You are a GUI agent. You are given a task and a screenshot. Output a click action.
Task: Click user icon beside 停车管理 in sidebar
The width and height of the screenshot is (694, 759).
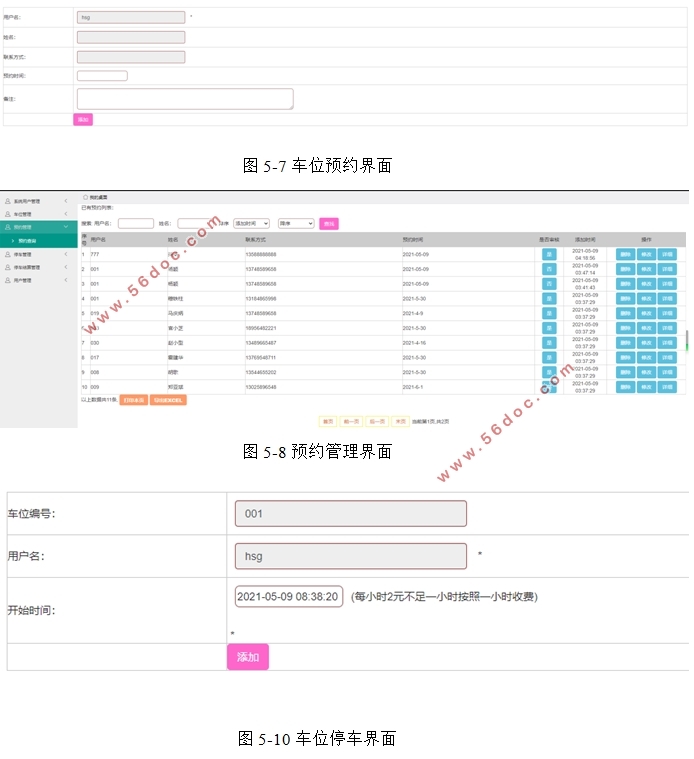point(8,254)
